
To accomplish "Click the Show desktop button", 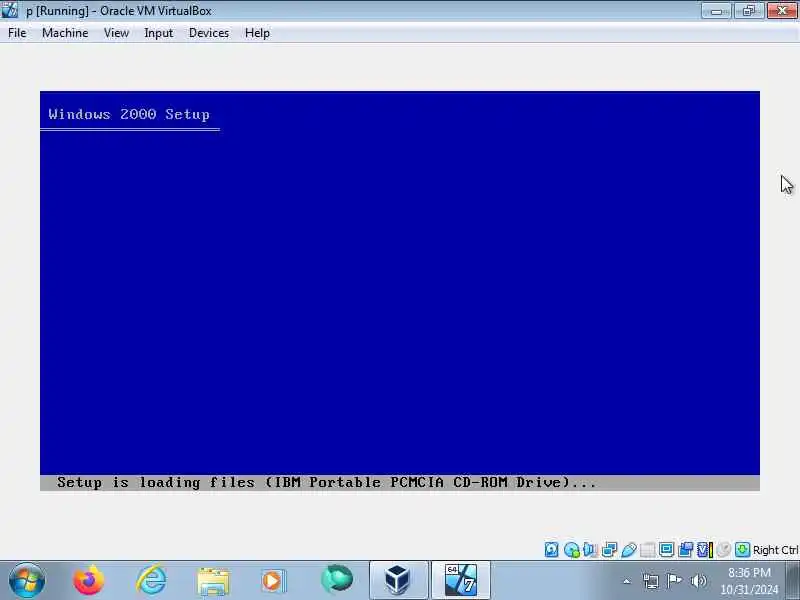I will point(793,580).
